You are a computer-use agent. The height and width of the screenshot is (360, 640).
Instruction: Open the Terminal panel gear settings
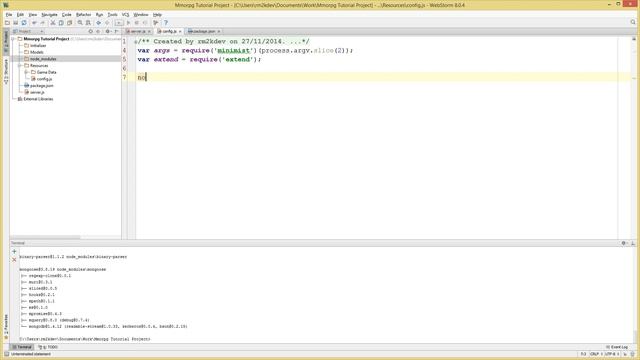point(624,243)
